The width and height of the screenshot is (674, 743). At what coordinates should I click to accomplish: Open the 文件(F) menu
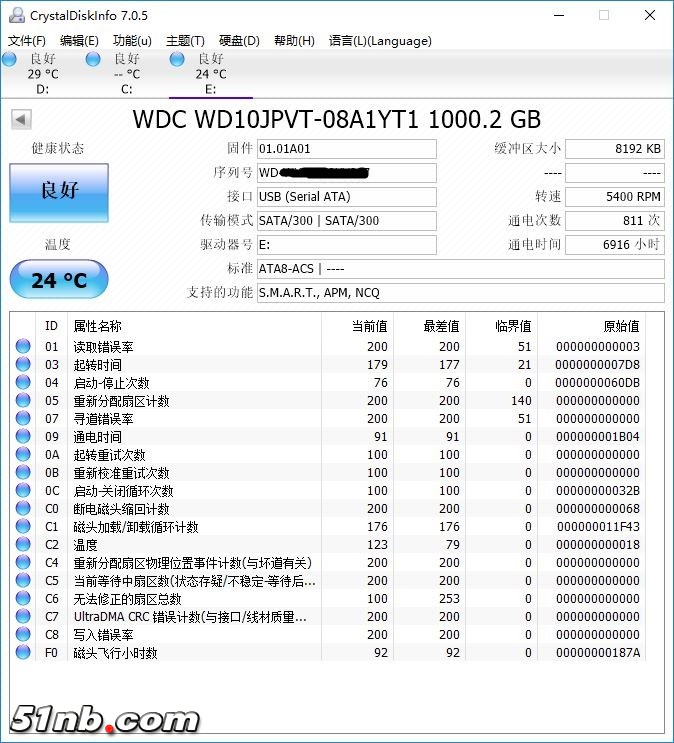(27, 41)
